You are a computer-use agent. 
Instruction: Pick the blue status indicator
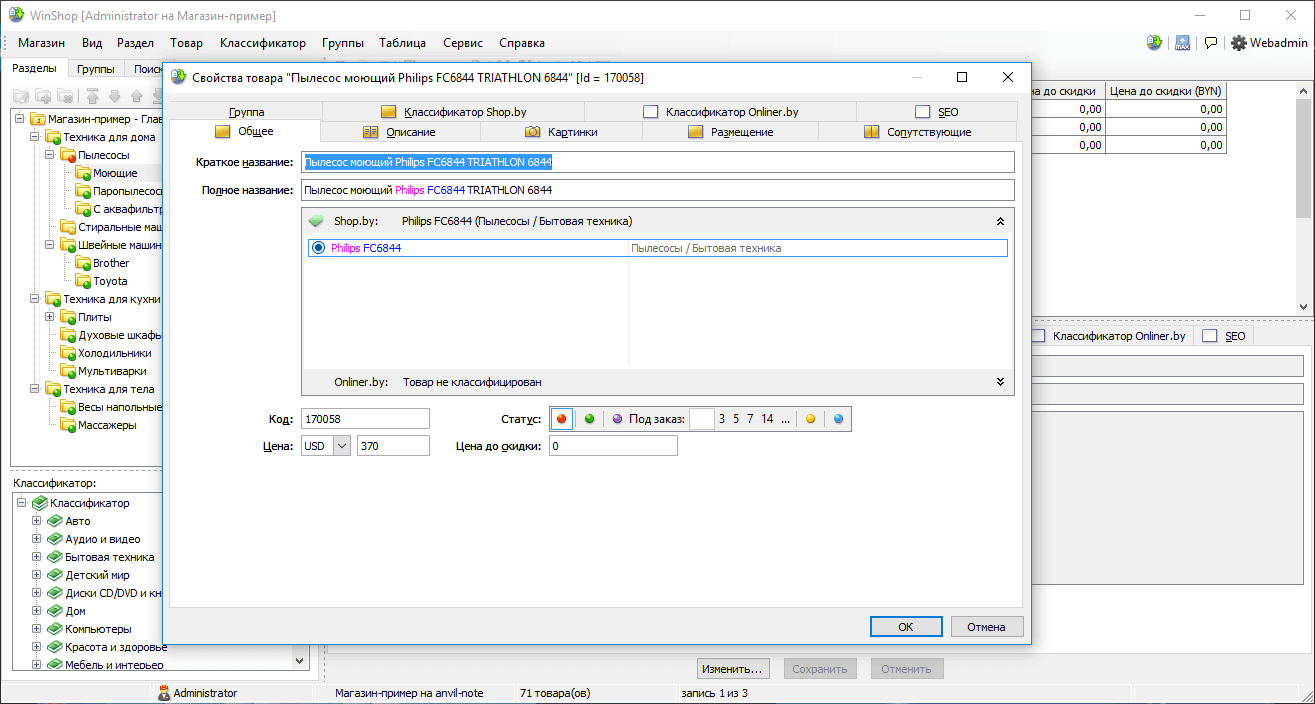[839, 419]
